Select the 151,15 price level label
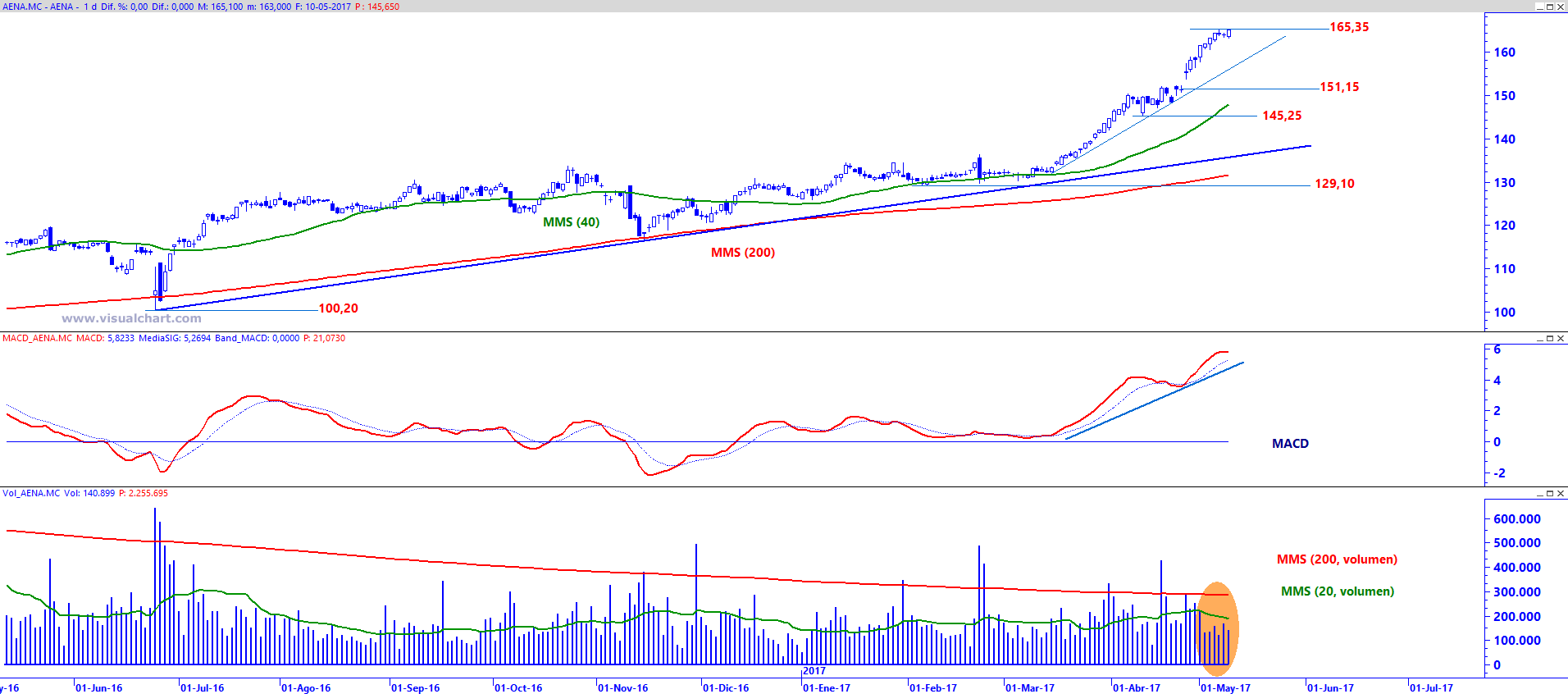Image resolution: width=1568 pixels, height=694 pixels. click(1339, 87)
